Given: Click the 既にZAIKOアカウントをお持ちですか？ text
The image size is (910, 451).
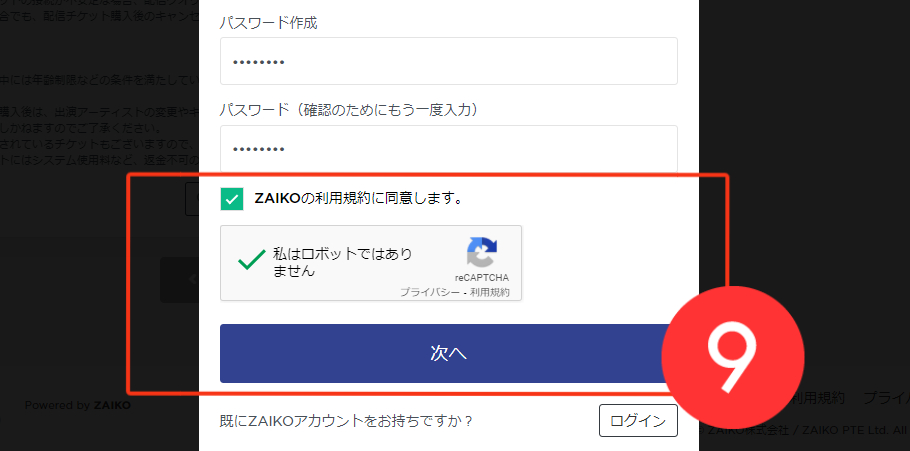Looking at the screenshot, I should pos(346,421).
